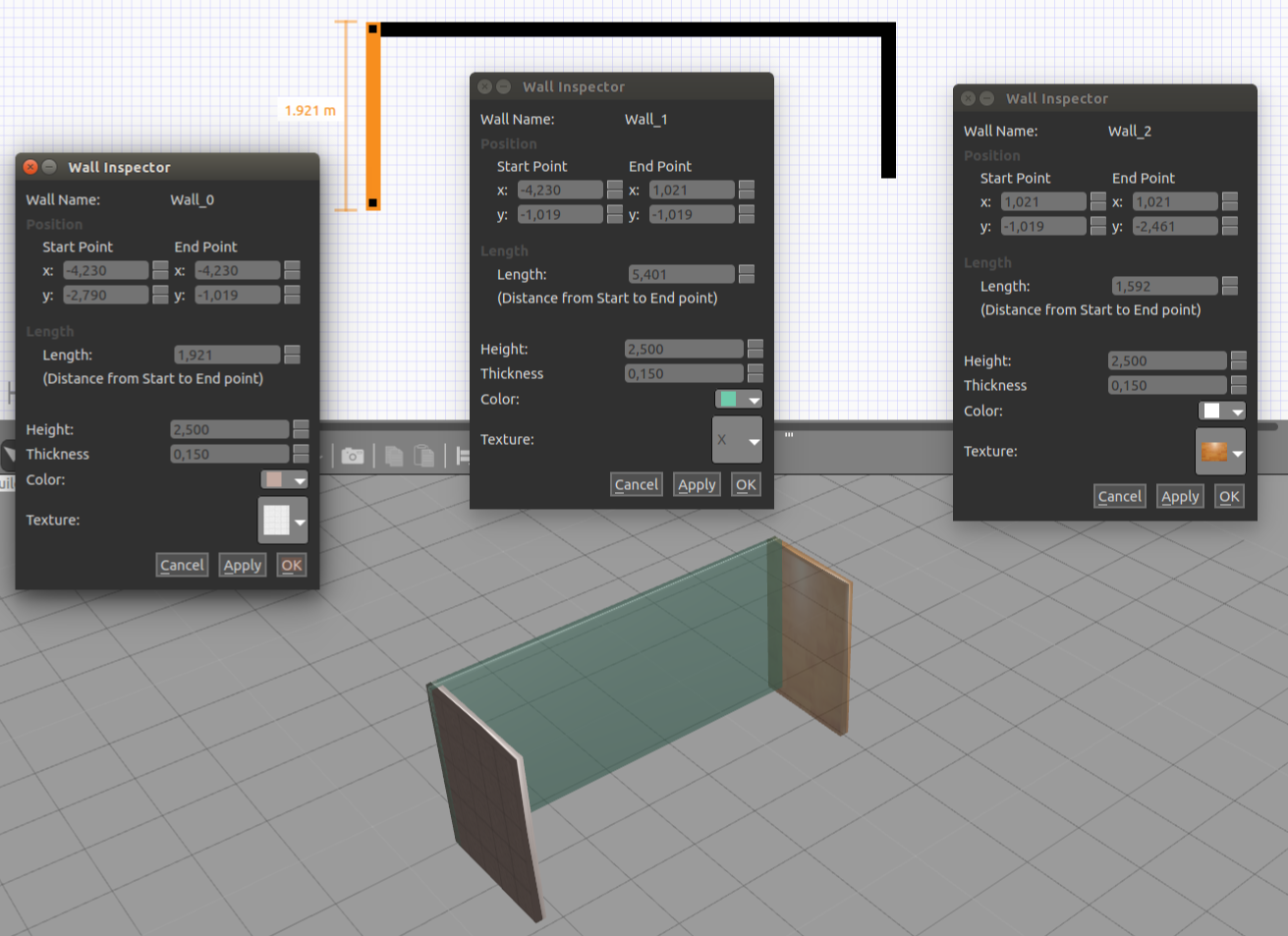The width and height of the screenshot is (1288, 936).
Task: Open the Color dropdown in Wall_0 inspector
Action: coord(285,479)
